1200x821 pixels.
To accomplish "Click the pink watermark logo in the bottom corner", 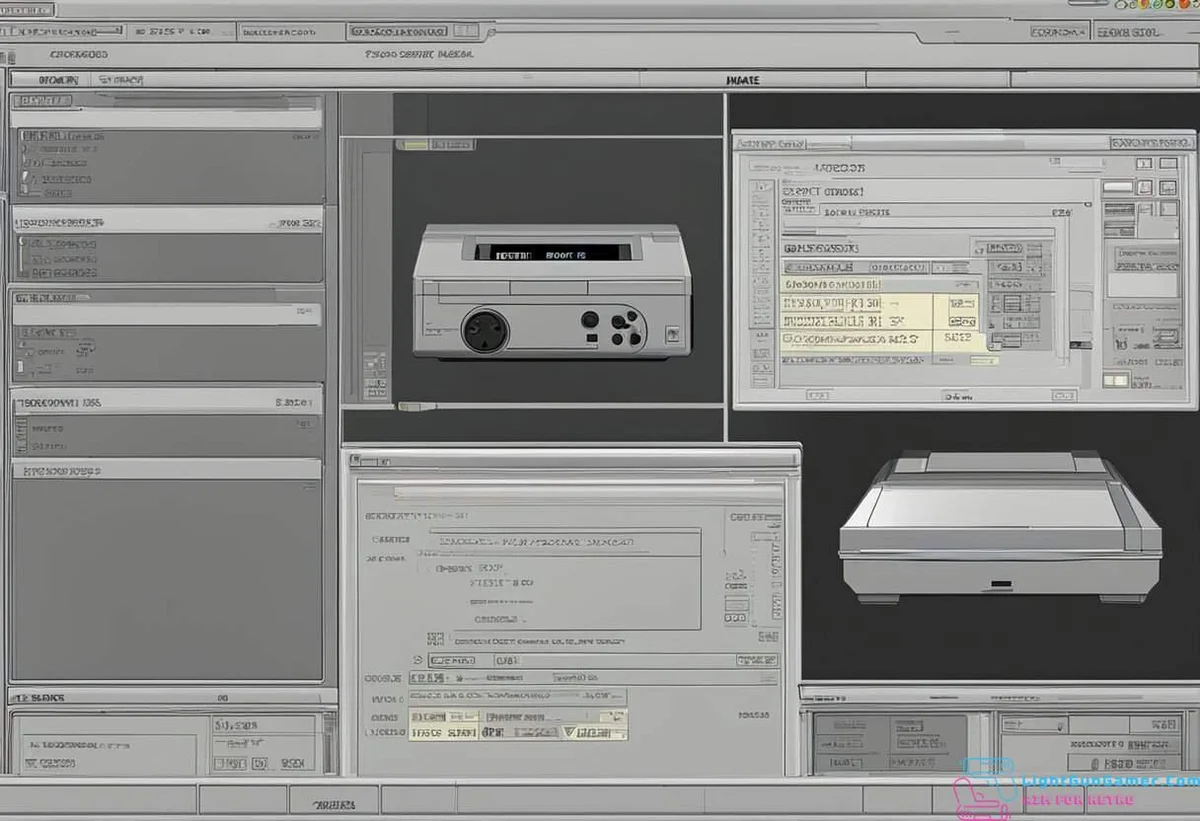I will point(985,789).
